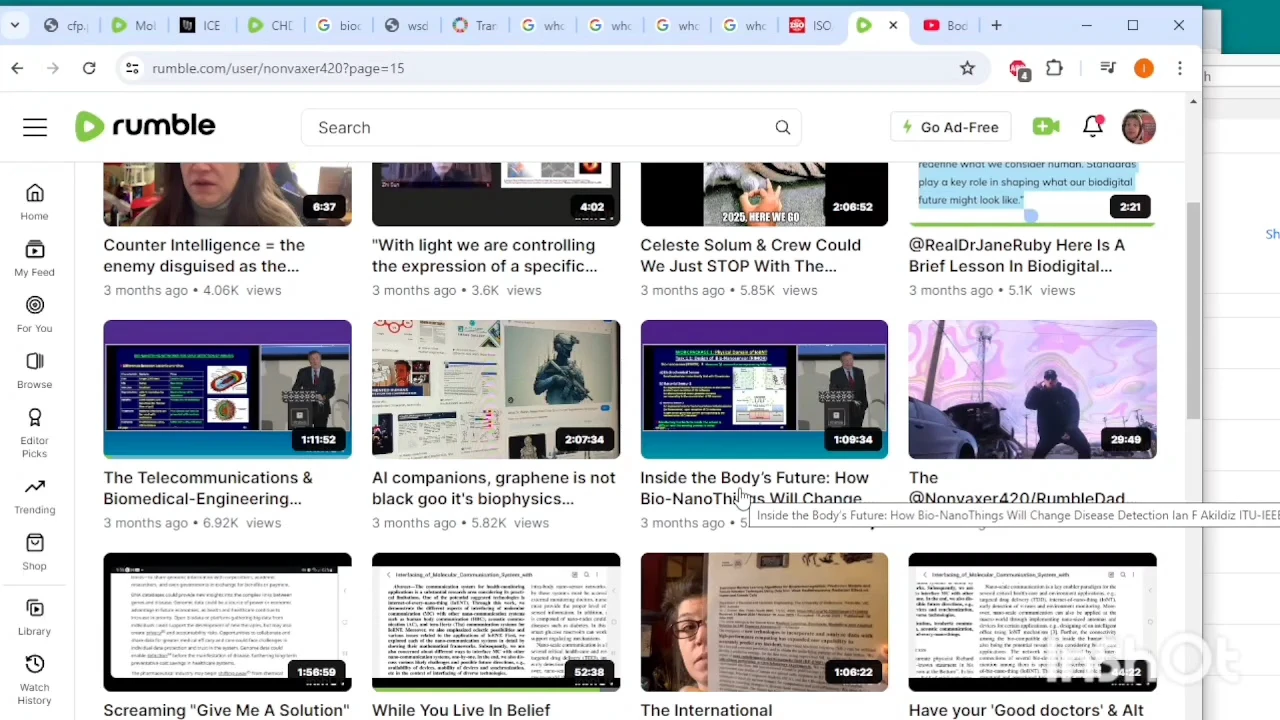The image size is (1280, 720).
Task: Switch to the Tran tab
Action: (x=473, y=25)
